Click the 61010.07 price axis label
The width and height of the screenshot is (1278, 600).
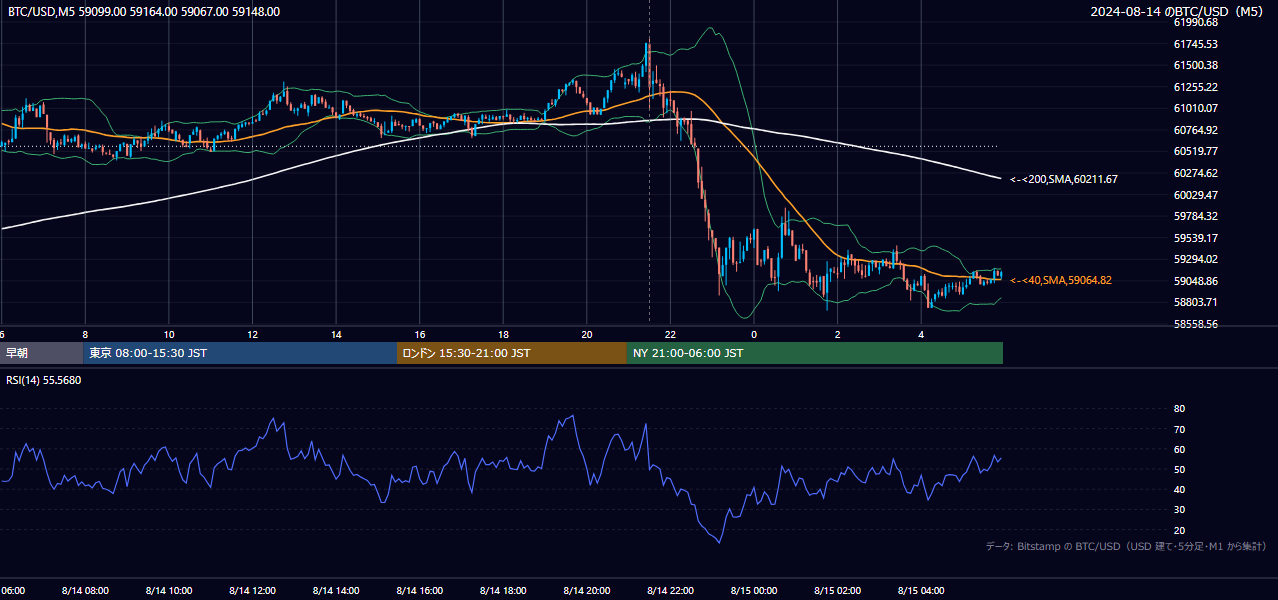pyautogui.click(x=1195, y=108)
